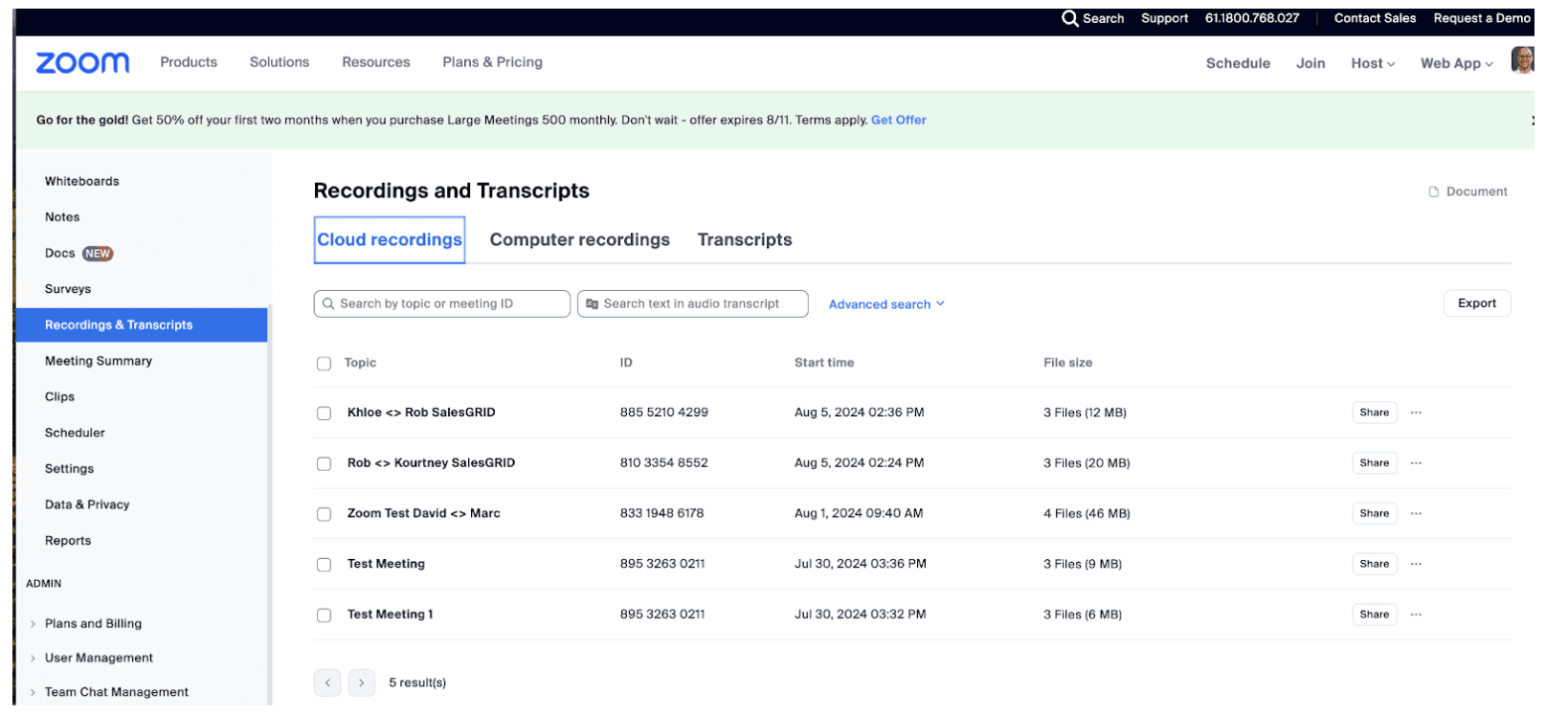Viewport: 1568px width, 716px height.
Task: Open Docs in sidebar
Action: pos(59,254)
